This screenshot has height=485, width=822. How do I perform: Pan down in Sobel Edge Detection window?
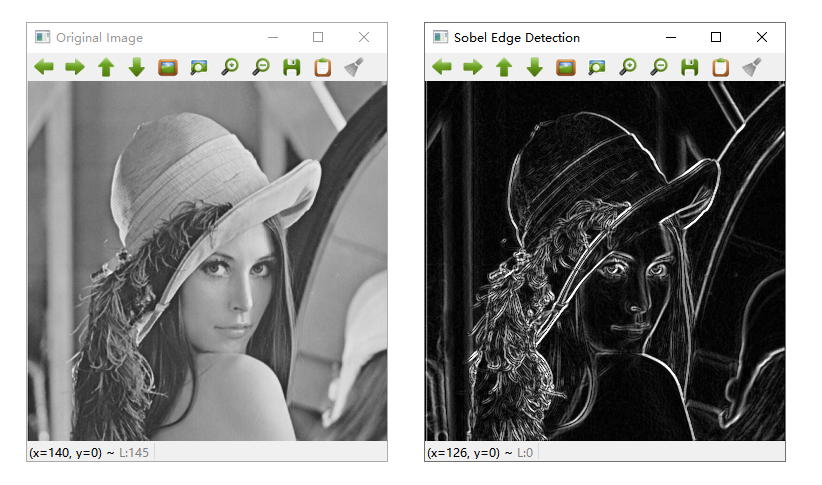[535, 67]
